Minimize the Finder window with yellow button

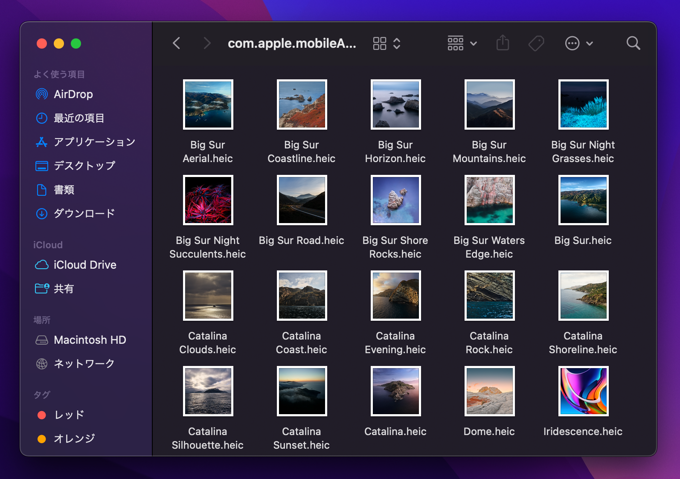point(59,43)
